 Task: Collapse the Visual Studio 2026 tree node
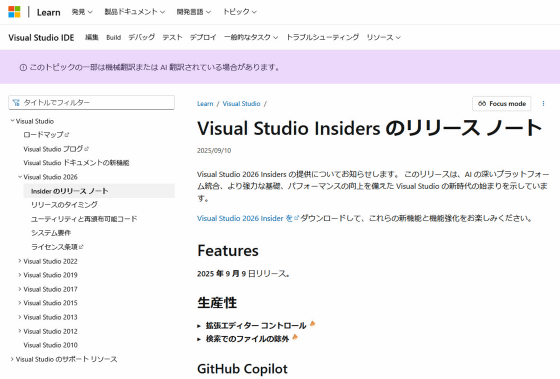pyautogui.click(x=20, y=177)
